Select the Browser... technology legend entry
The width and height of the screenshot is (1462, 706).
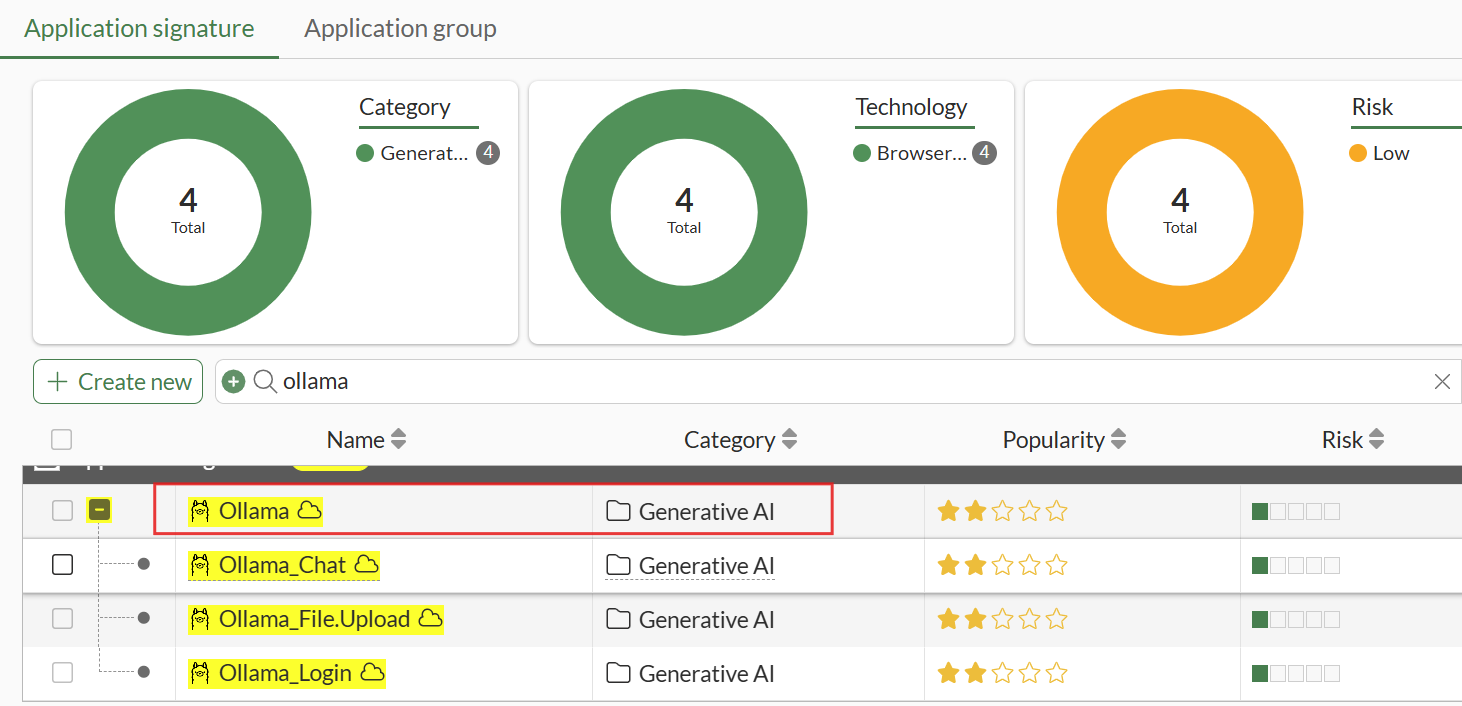point(910,153)
